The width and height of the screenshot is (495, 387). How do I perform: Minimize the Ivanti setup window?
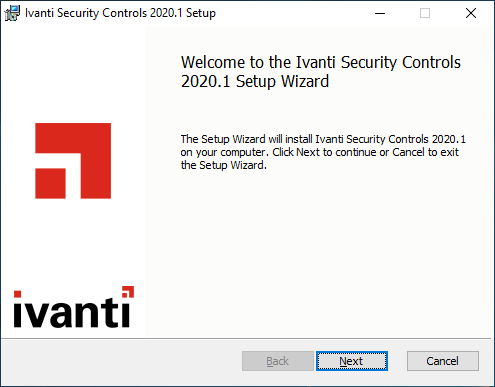380,13
